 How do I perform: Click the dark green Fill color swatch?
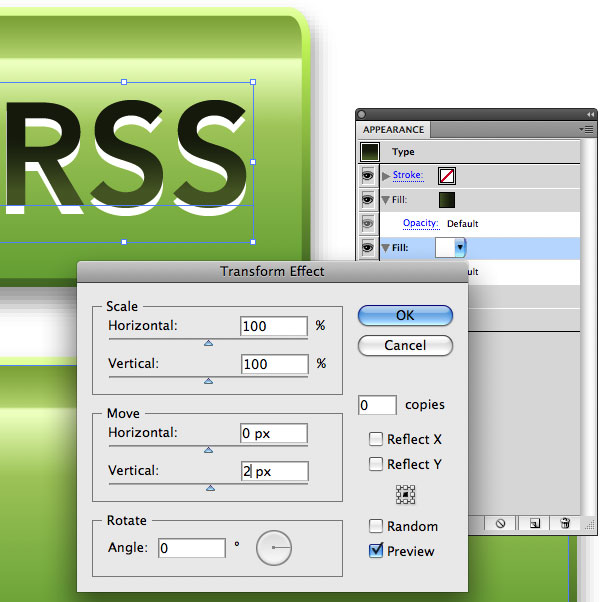tap(447, 200)
